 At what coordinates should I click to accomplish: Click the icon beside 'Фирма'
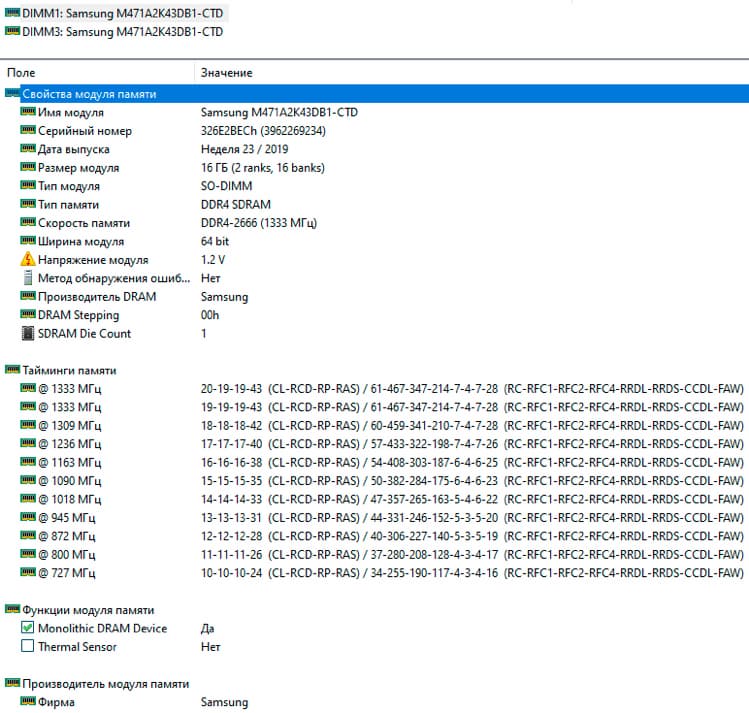pos(28,701)
